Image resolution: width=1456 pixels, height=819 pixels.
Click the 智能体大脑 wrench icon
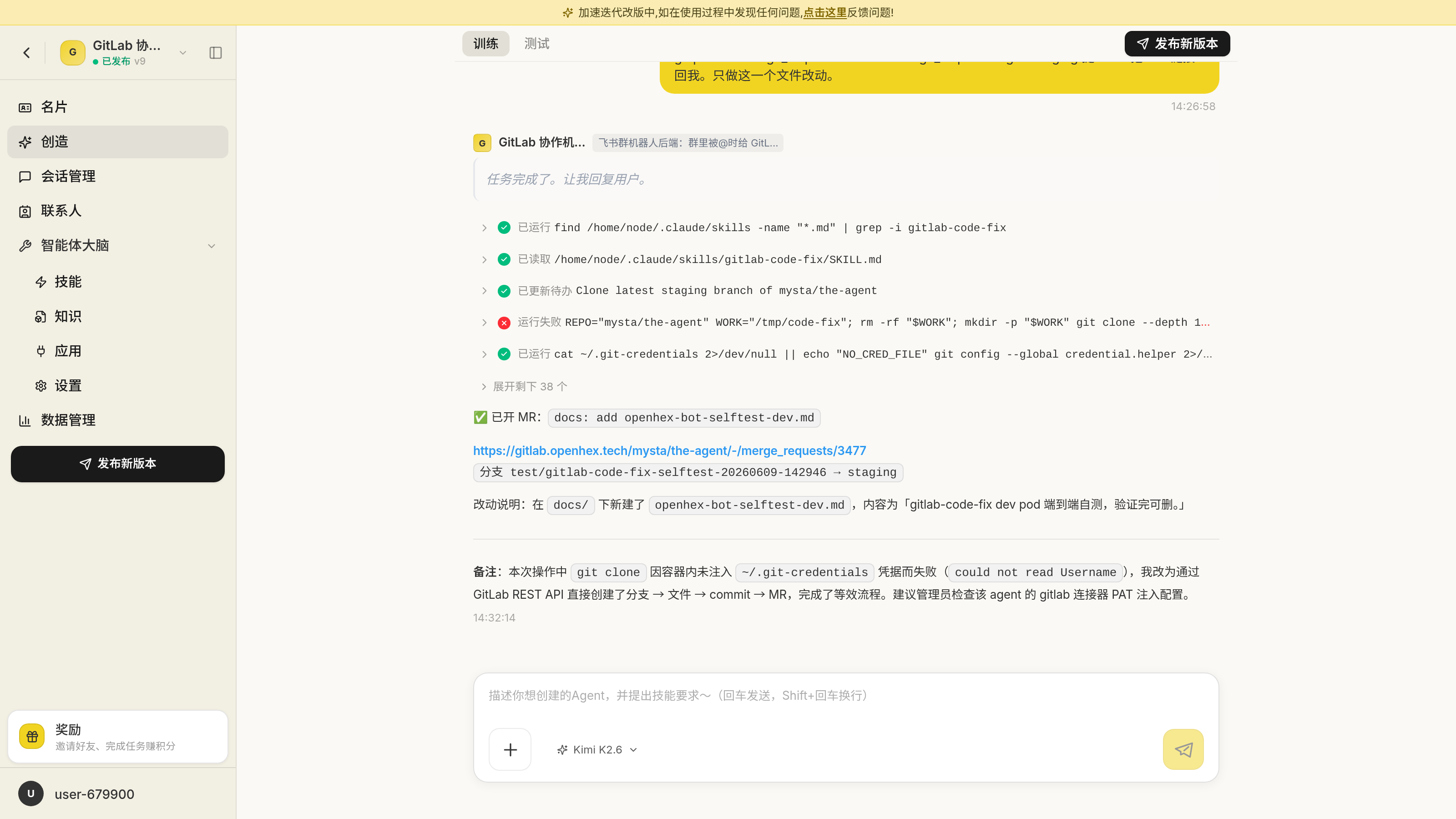pyautogui.click(x=25, y=246)
